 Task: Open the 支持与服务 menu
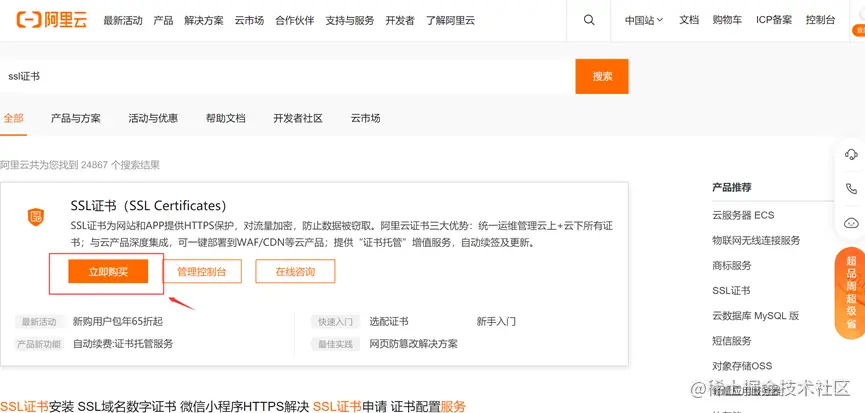pyautogui.click(x=350, y=20)
